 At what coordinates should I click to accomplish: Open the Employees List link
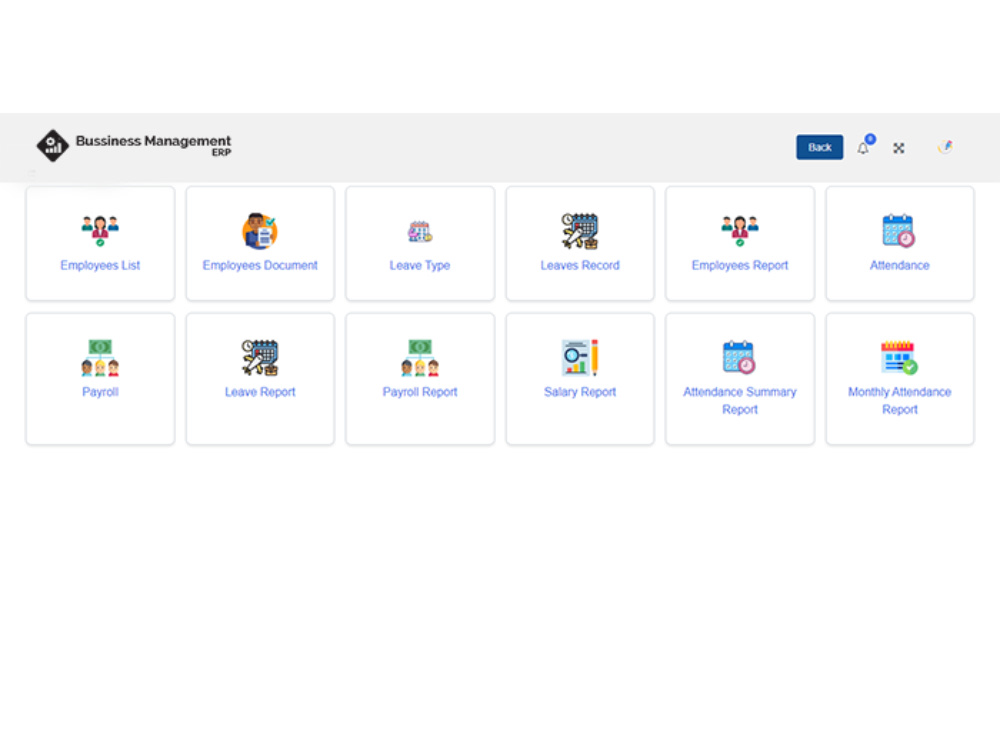100,265
